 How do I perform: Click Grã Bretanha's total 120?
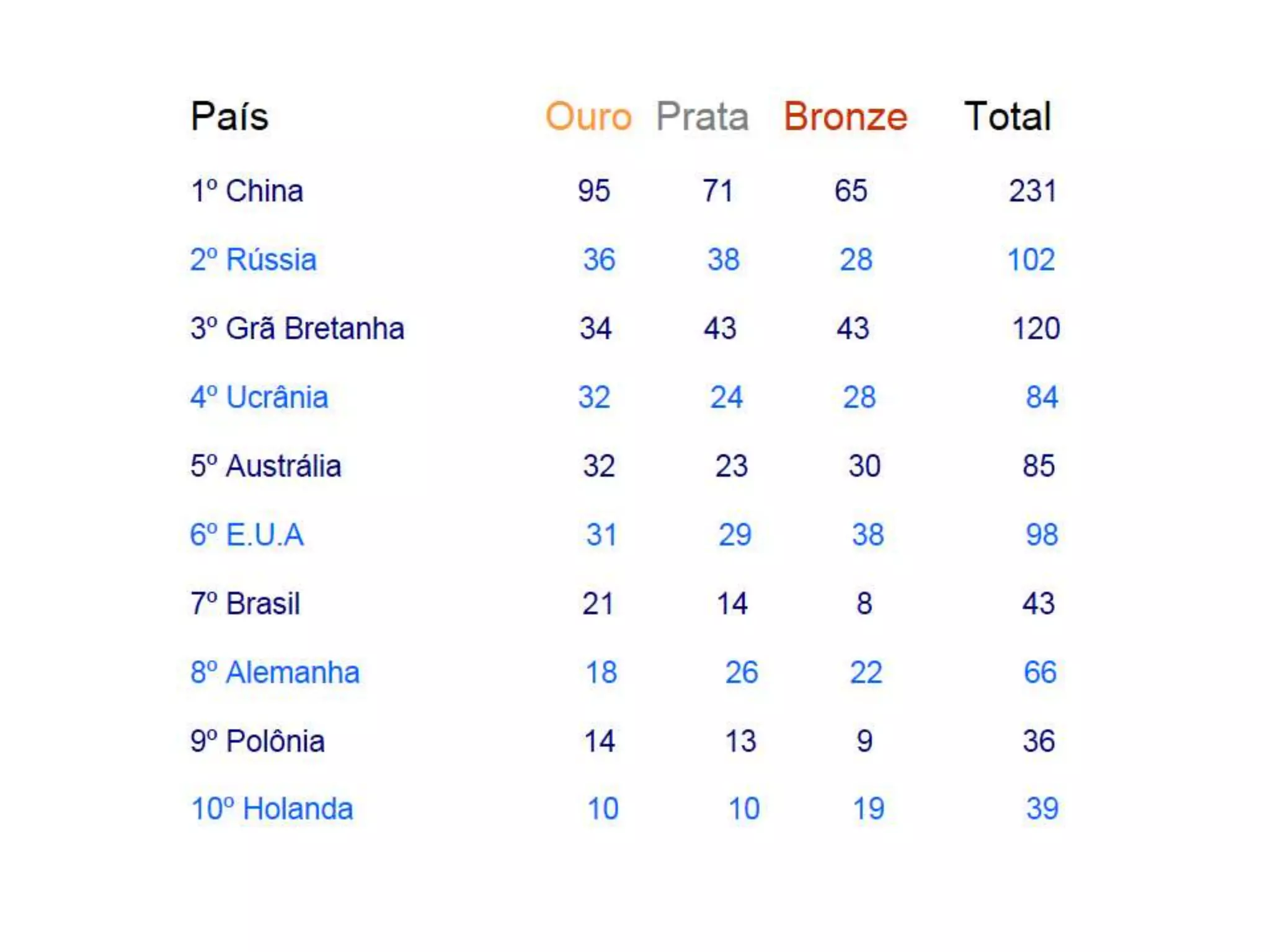pyautogui.click(x=1036, y=328)
